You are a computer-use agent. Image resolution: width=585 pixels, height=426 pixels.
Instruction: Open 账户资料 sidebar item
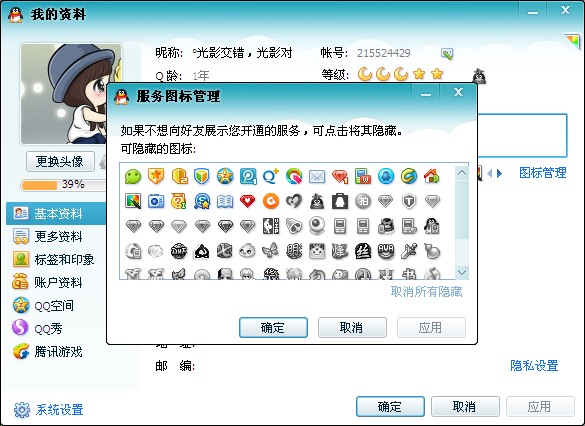point(56,282)
